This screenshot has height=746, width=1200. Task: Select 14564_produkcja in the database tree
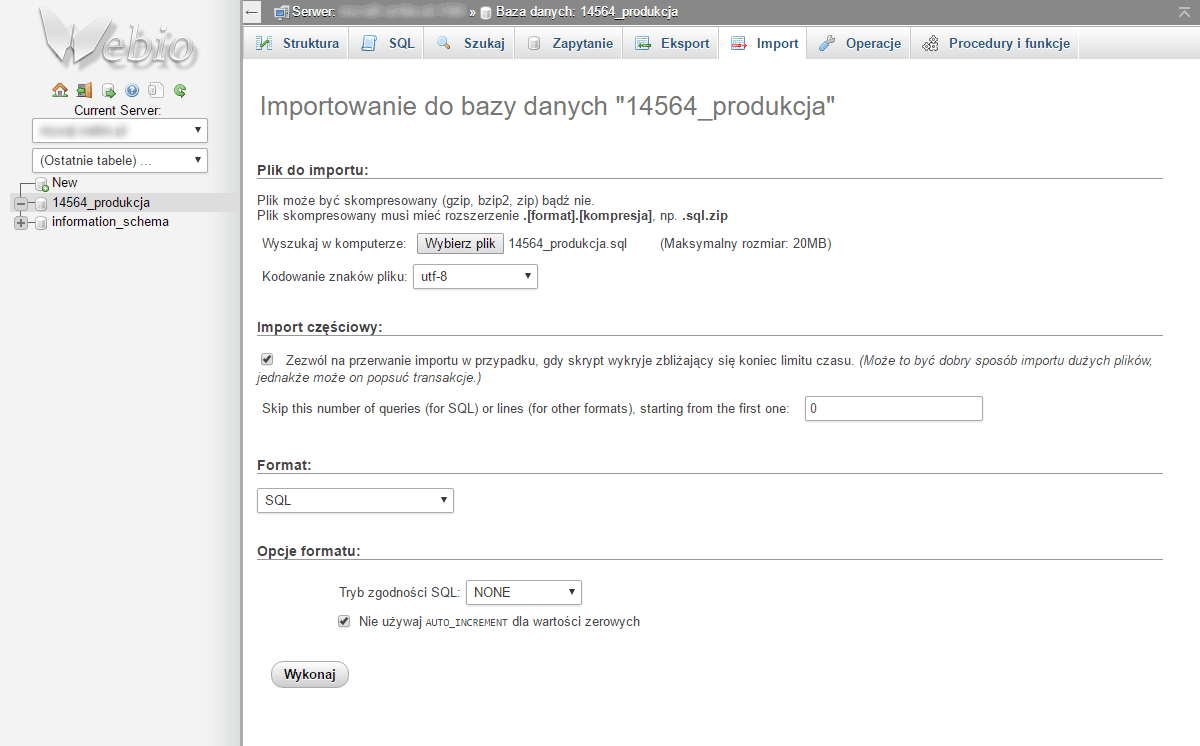point(101,203)
